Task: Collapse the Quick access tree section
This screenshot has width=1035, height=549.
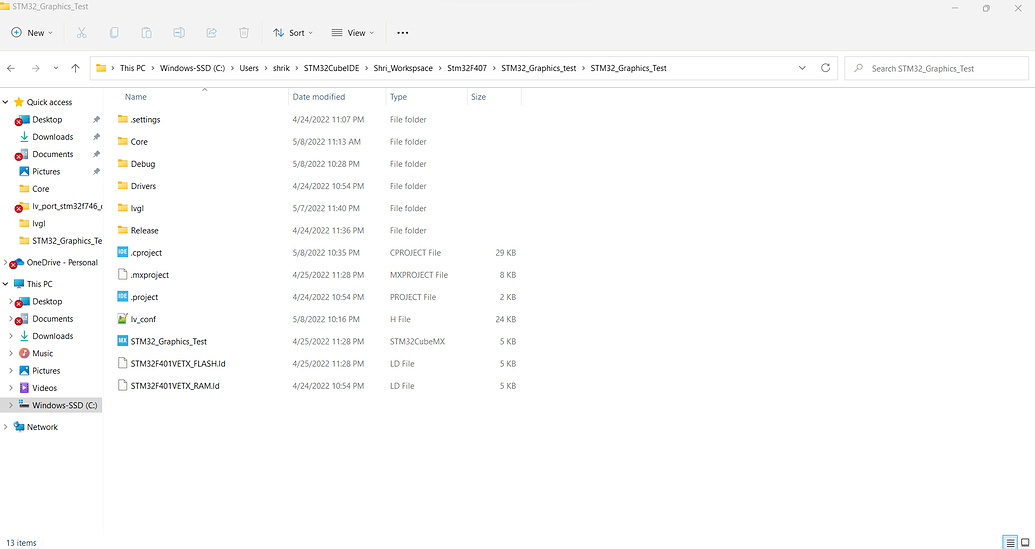Action: pyautogui.click(x=6, y=102)
